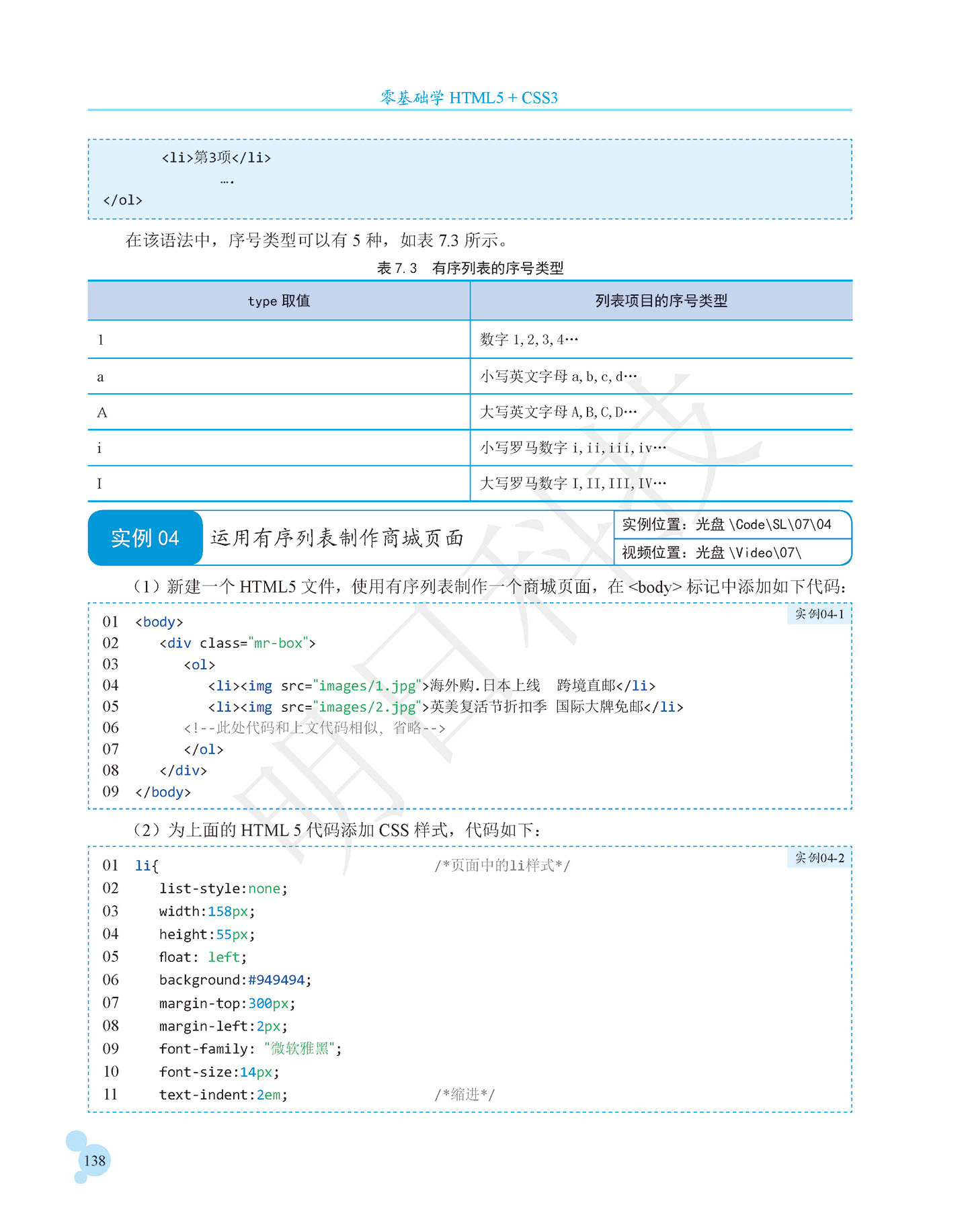Click "实例位置：光盘 \Code\SL\07\04"
Viewport: 968px width, 1232px height.
pyautogui.click(x=727, y=524)
